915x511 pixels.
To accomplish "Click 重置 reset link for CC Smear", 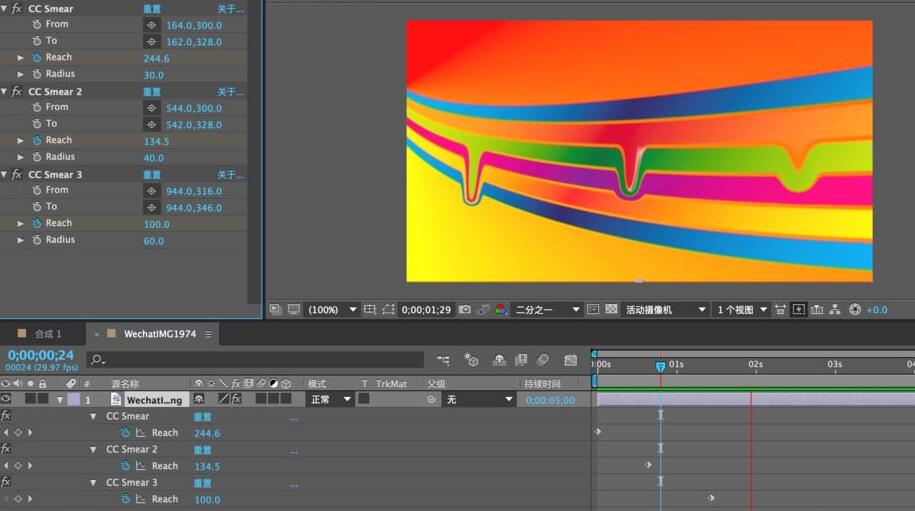I will coord(152,9).
